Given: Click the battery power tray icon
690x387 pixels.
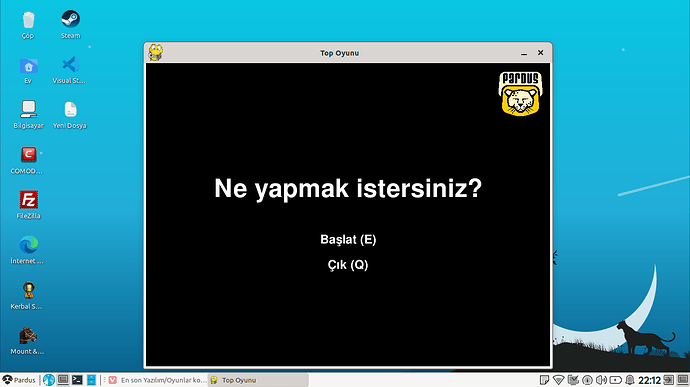Looking at the screenshot, I should coord(615,380).
